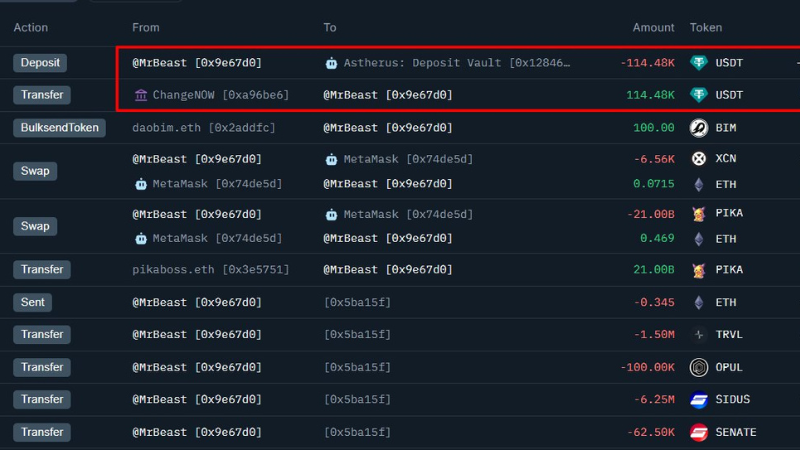Click the OPUL token icon
The width and height of the screenshot is (800, 450).
(698, 367)
